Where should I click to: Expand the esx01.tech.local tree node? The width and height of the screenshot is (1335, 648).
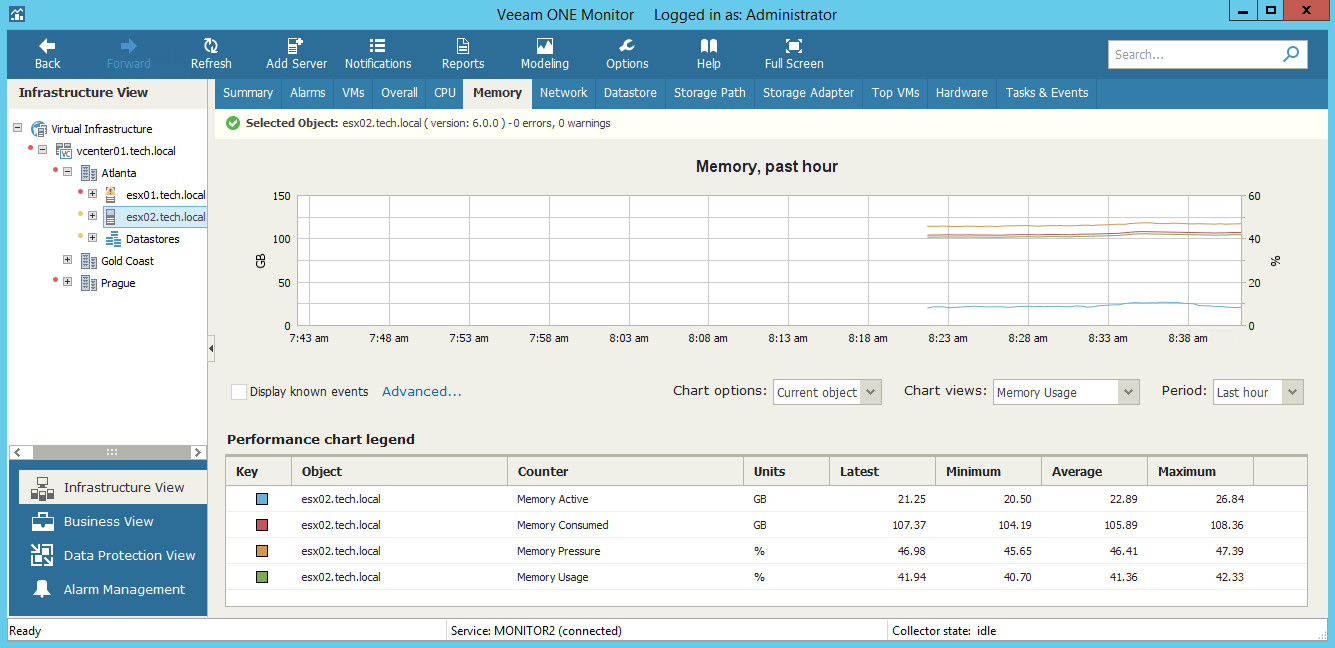(x=92, y=194)
